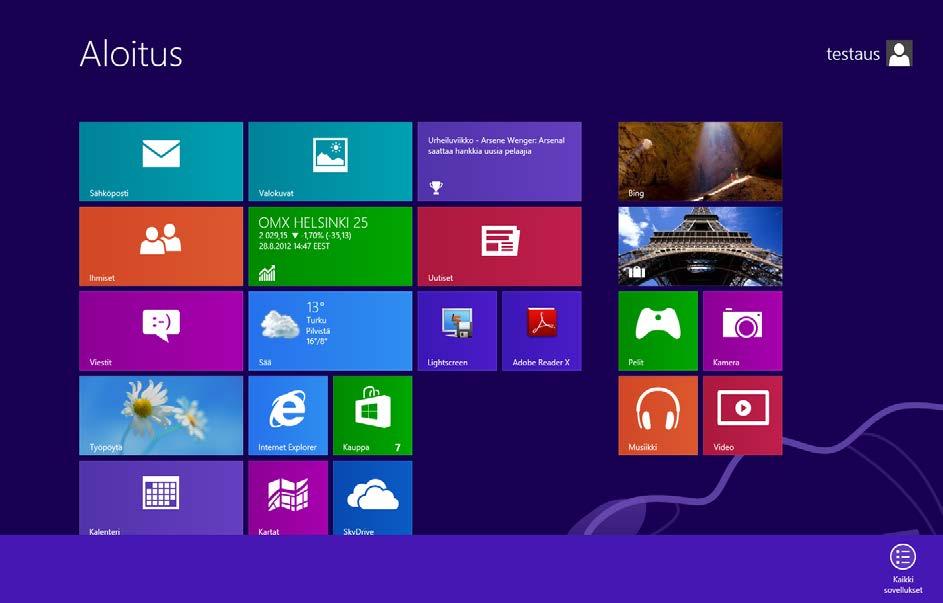Open the Ihmiset people tile
The height and width of the screenshot is (603, 943).
point(161,246)
